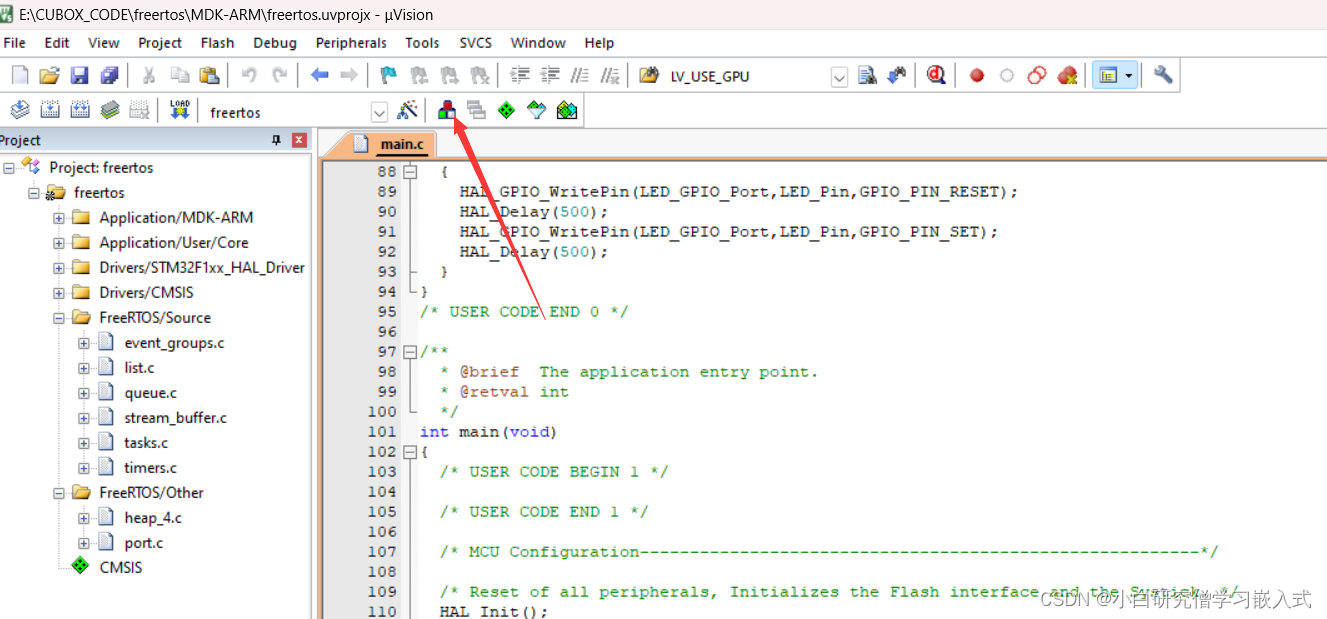Expand Drivers/STM32F1xx_HAL_Driver folder
Viewport: 1327px width, 619px height.
[59, 268]
